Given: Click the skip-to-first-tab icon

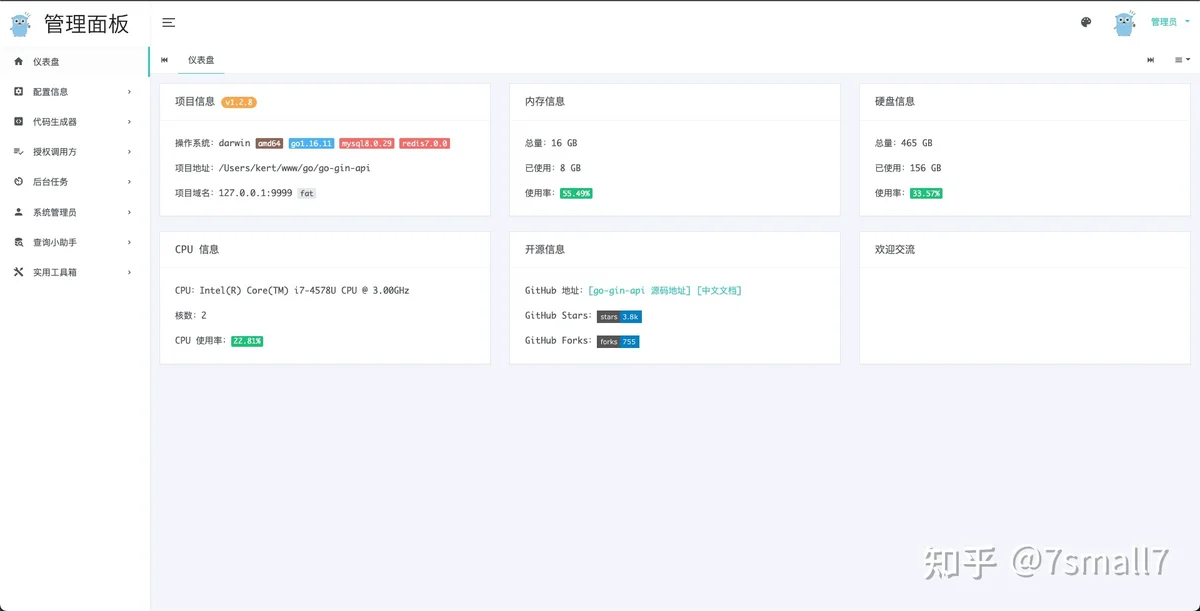Looking at the screenshot, I should (x=164, y=60).
